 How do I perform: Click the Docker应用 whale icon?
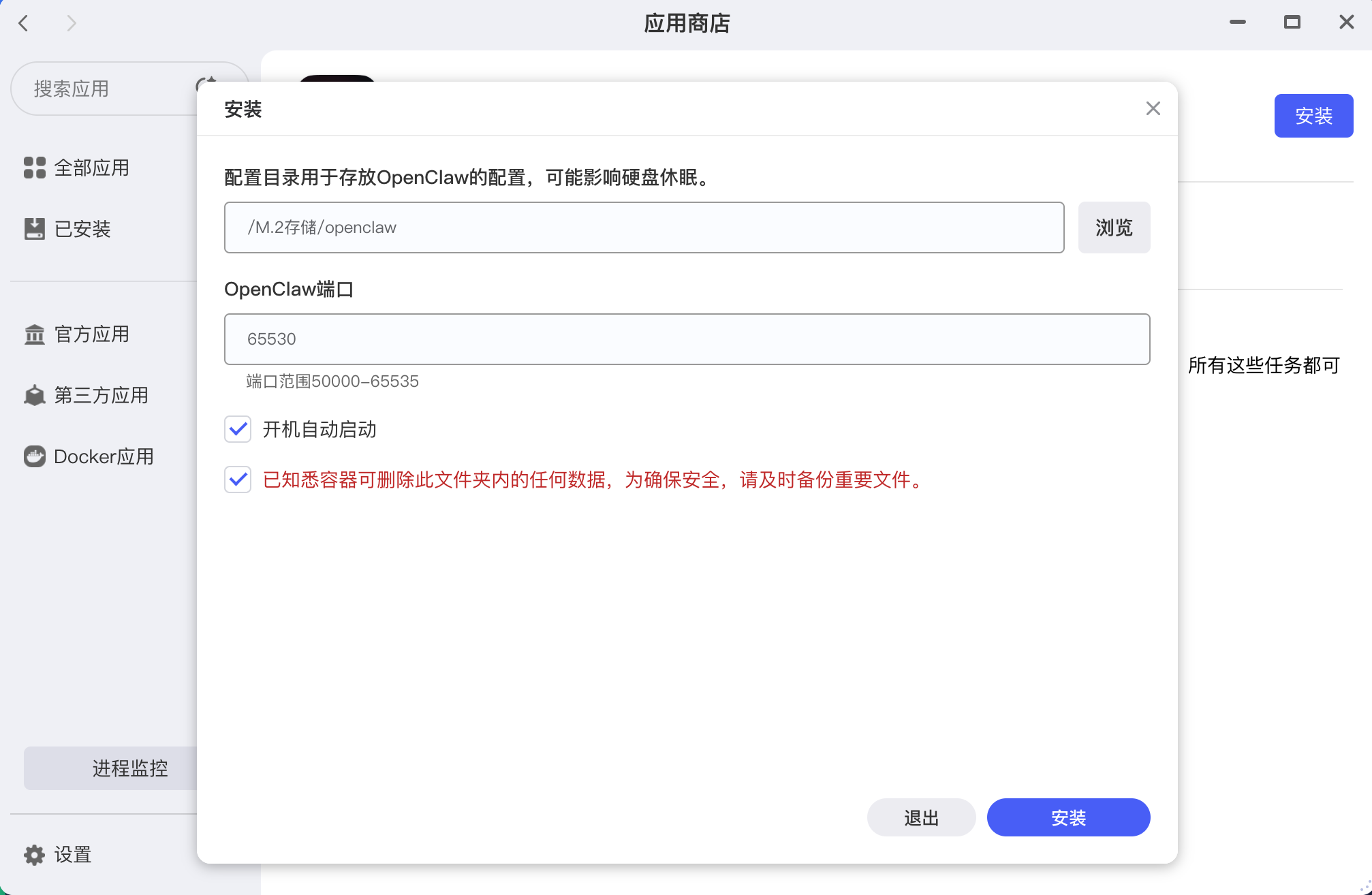pos(34,456)
